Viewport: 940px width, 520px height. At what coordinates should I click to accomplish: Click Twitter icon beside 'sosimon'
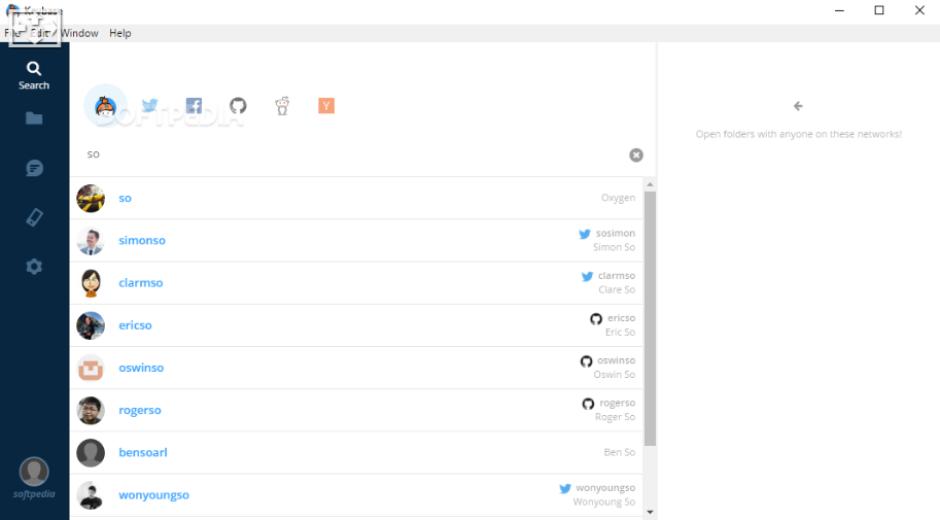pyautogui.click(x=585, y=234)
